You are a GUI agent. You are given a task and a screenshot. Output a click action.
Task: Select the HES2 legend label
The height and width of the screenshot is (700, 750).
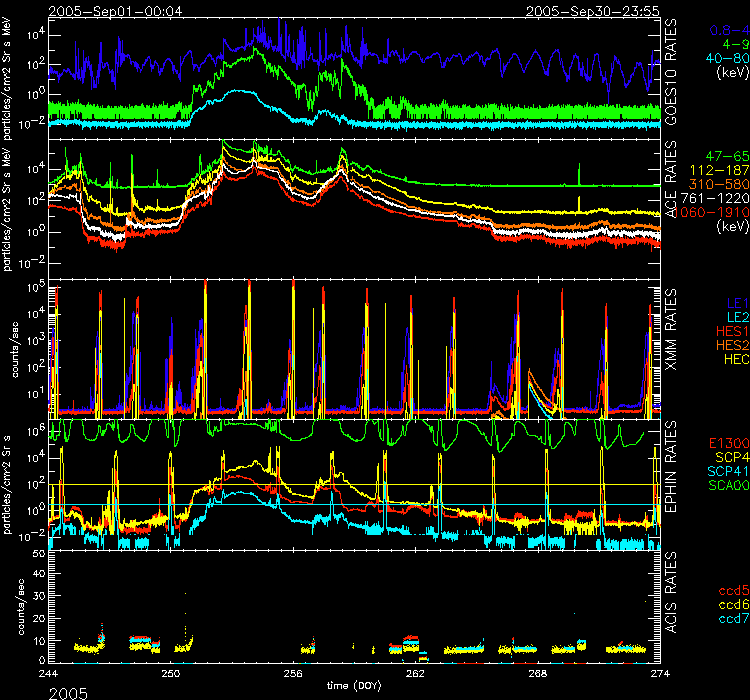point(724,342)
